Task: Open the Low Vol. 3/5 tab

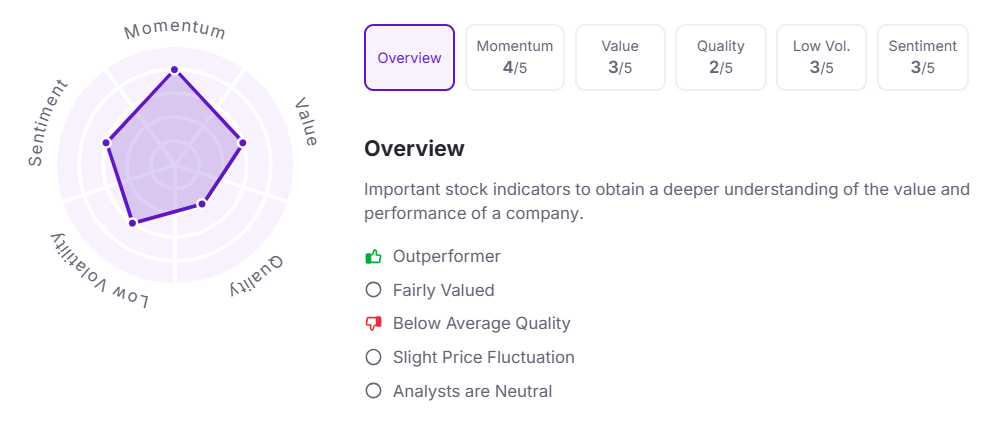Action: [820, 58]
